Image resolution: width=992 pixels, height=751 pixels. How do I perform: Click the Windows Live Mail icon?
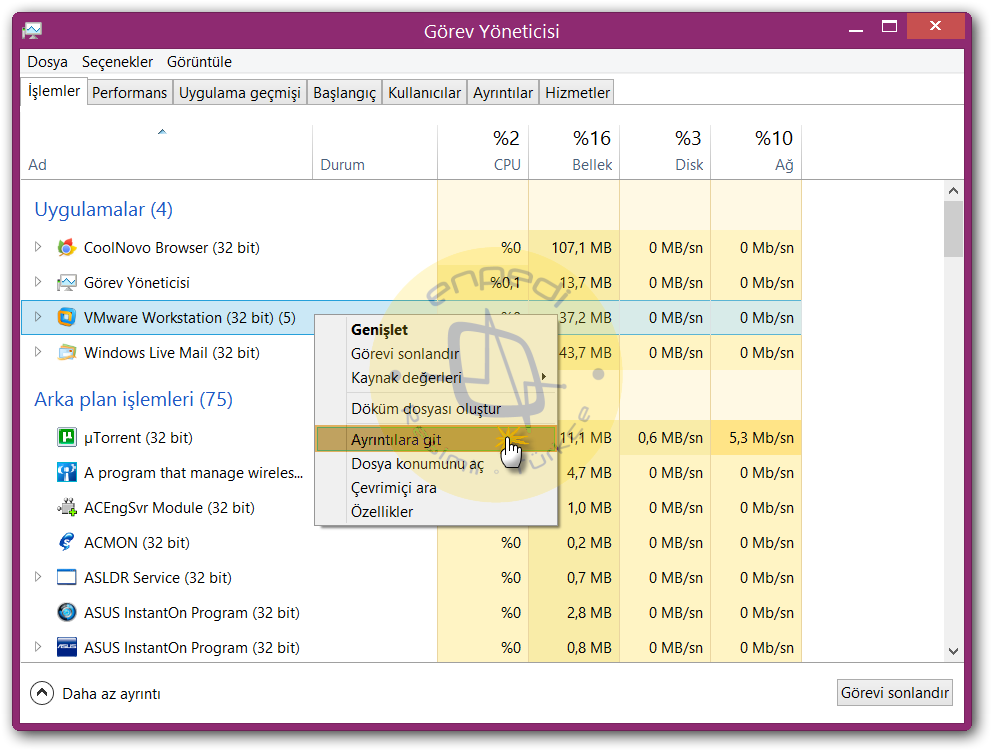click(66, 352)
